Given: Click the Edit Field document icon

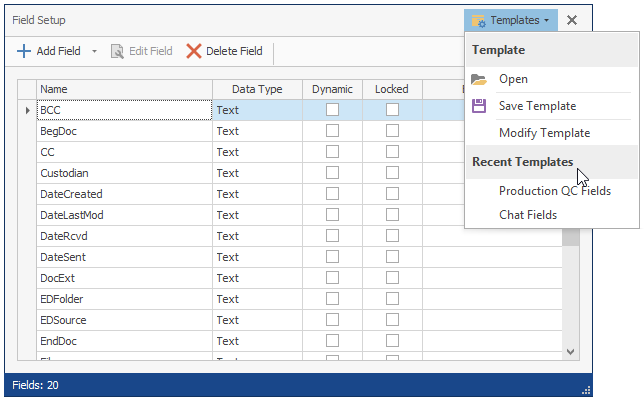Looking at the screenshot, I should coord(117,51).
